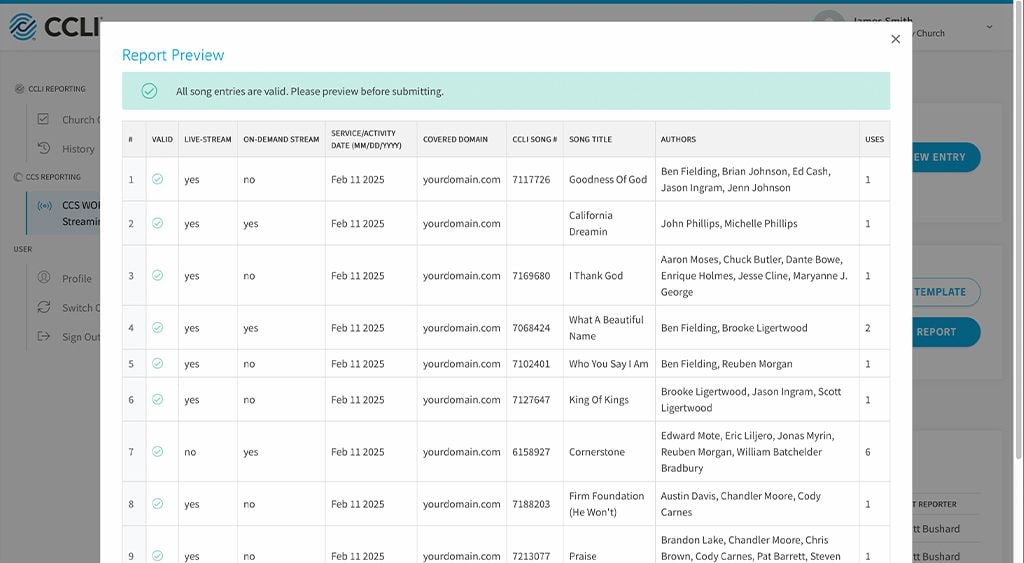Click song number 7213077

coord(531,556)
